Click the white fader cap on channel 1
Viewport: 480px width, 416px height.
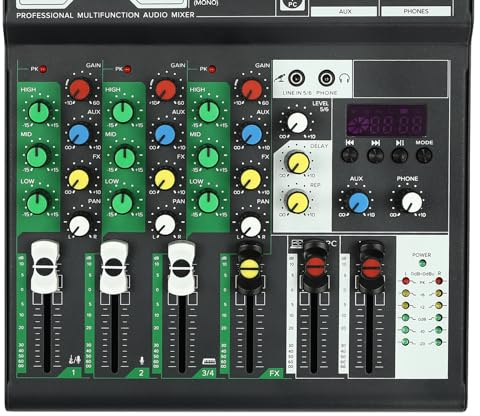coord(45,267)
